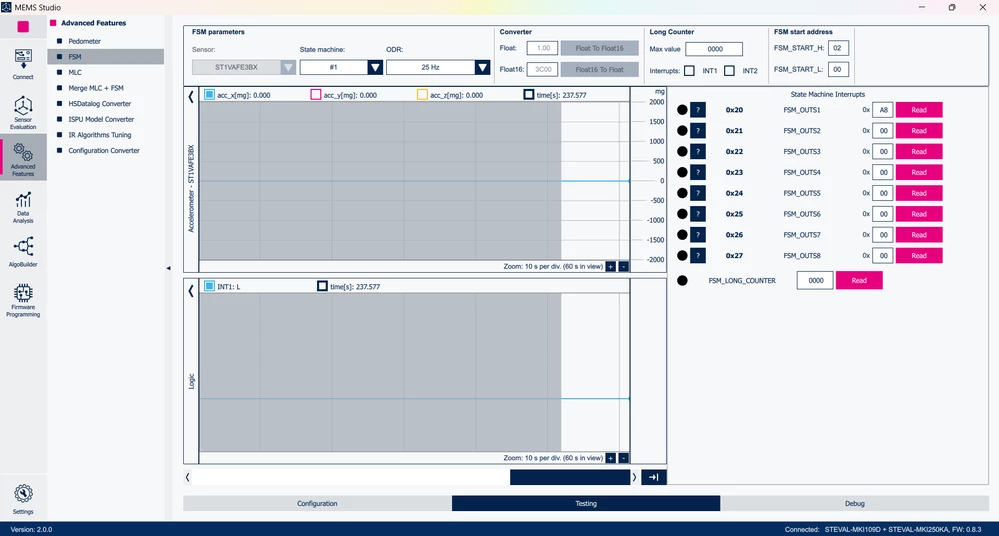Toggle INT1: L trace checkbox

pyautogui.click(x=209, y=286)
